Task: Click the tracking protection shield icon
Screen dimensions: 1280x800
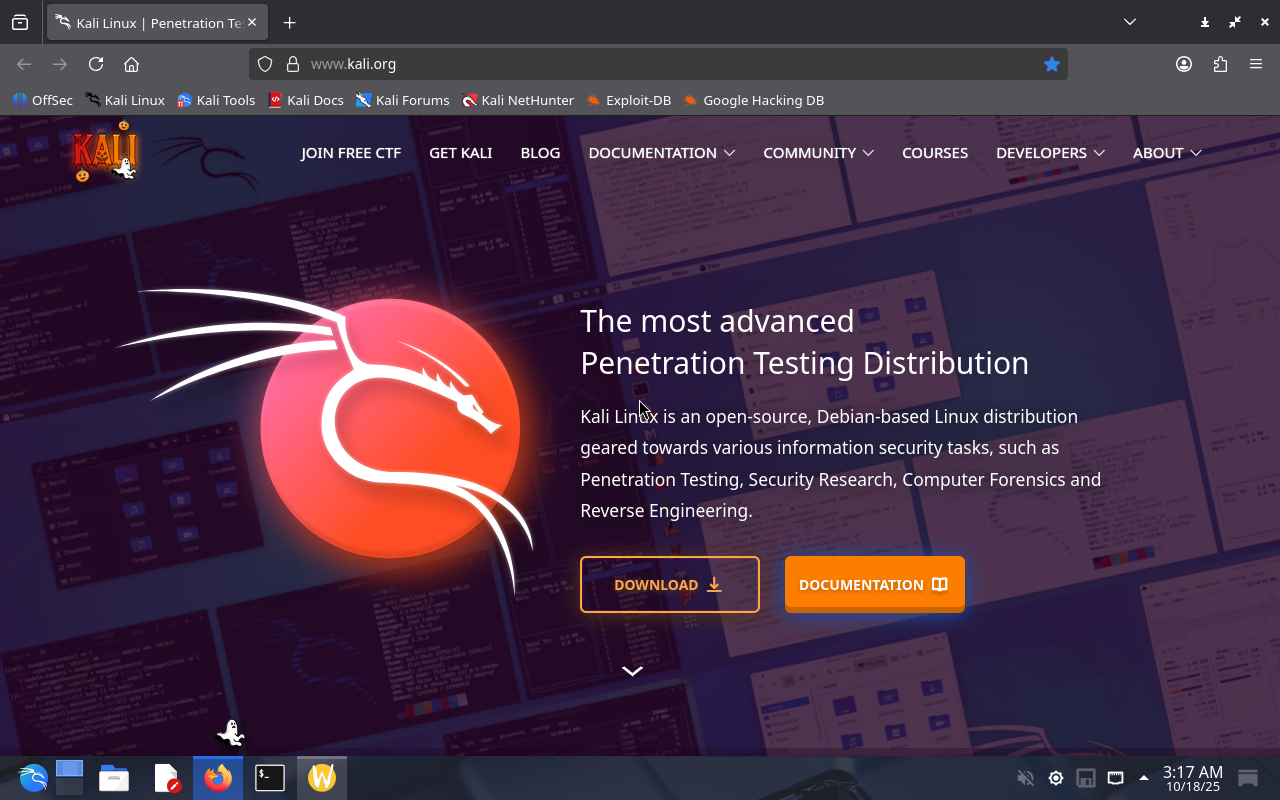Action: coord(265,64)
